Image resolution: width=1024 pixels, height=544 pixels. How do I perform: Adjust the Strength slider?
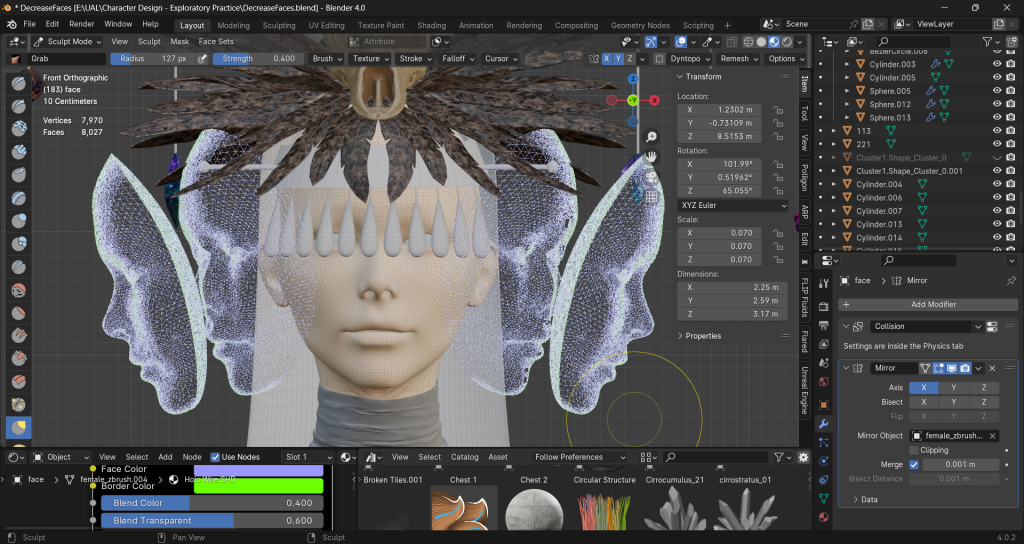point(259,59)
